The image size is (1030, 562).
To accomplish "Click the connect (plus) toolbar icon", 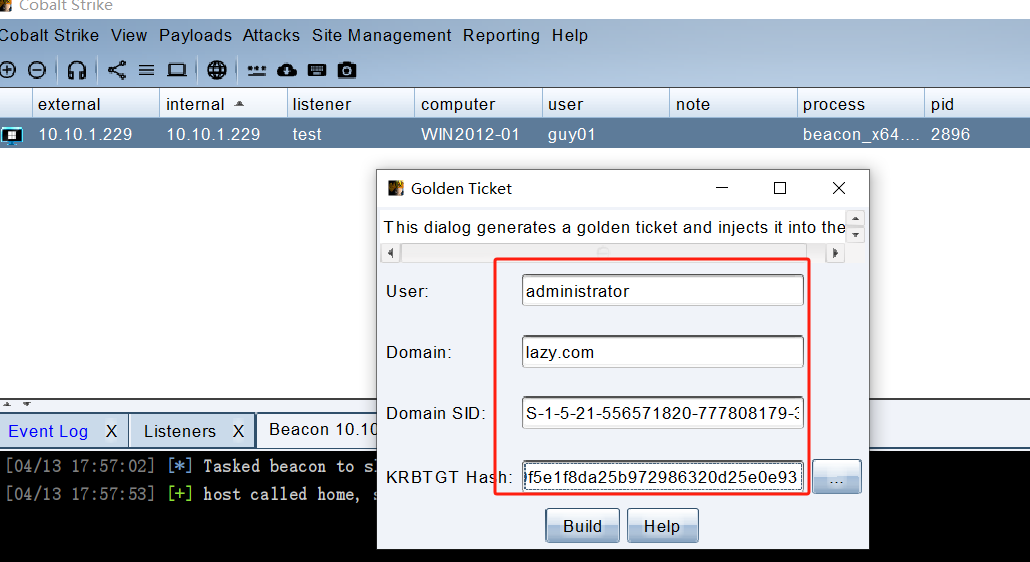I will 7,70.
